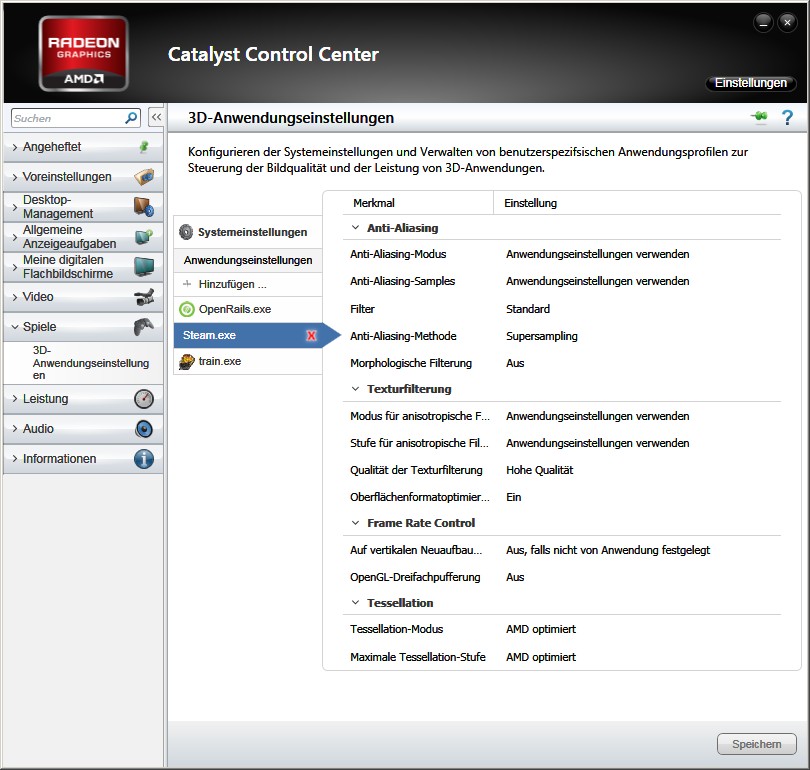Viewport: 810px width, 770px height.
Task: Change vertical refresh wait setting value
Action: pyautogui.click(x=608, y=550)
